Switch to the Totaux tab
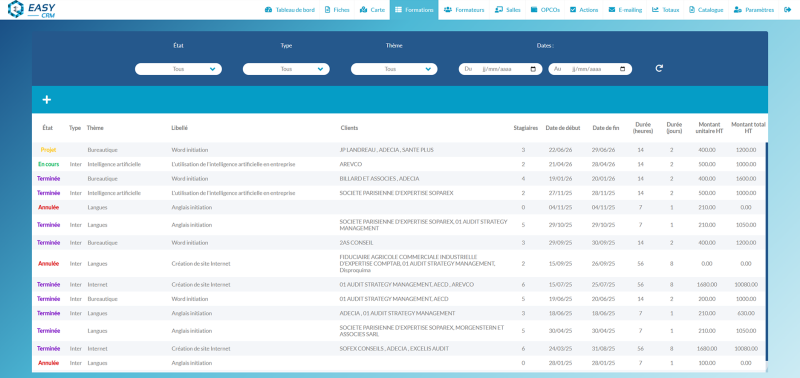 click(665, 10)
